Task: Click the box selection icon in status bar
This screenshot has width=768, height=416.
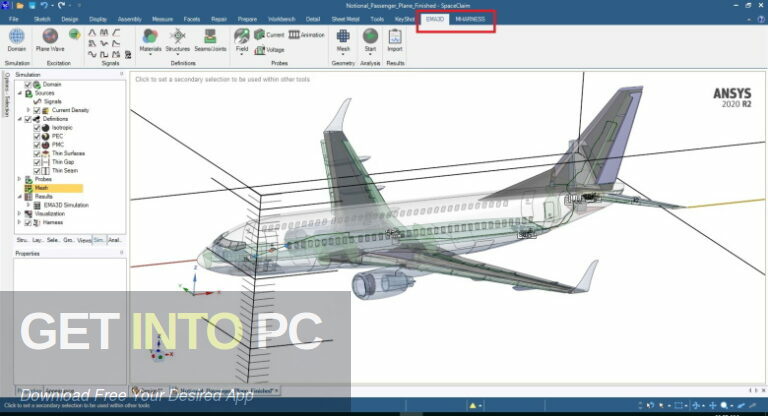Action: (x=678, y=405)
